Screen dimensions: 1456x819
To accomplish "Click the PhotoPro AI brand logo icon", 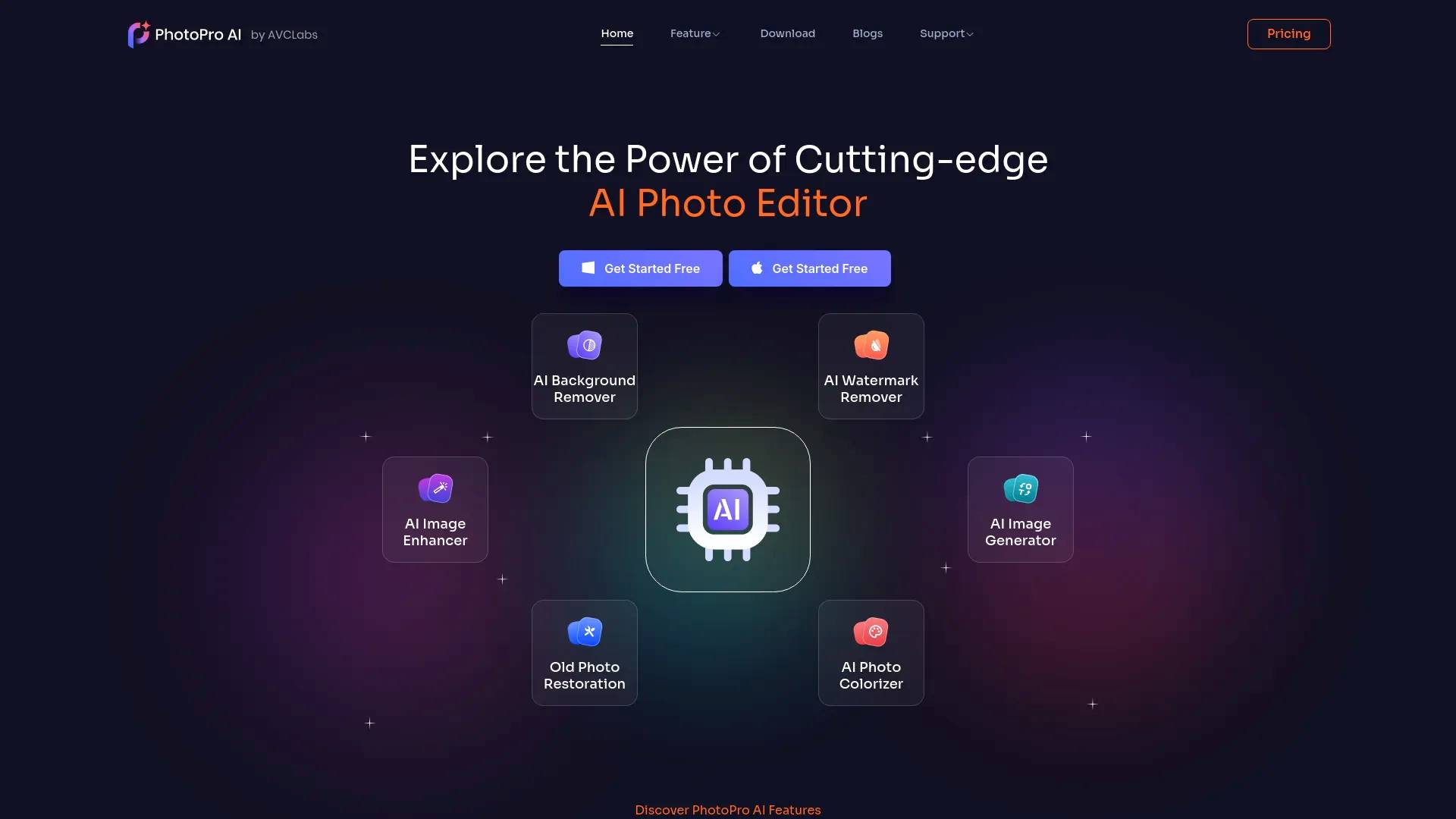I will tap(139, 33).
